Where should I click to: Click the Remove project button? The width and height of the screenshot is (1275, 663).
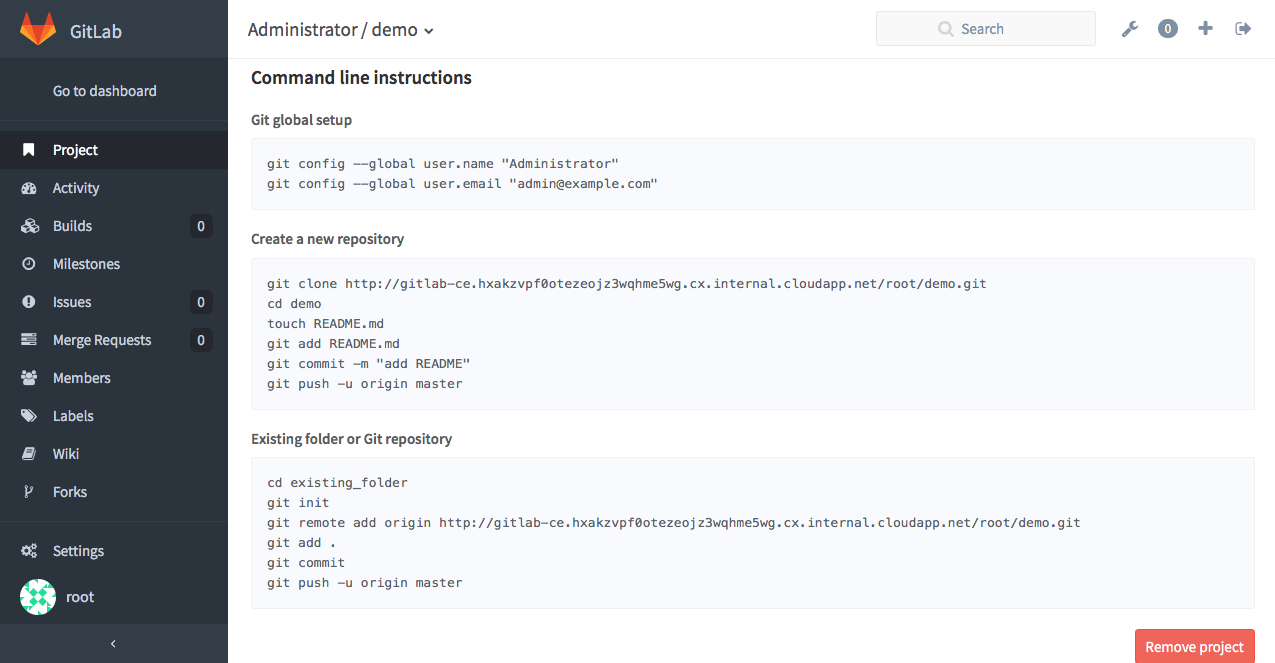click(1194, 646)
